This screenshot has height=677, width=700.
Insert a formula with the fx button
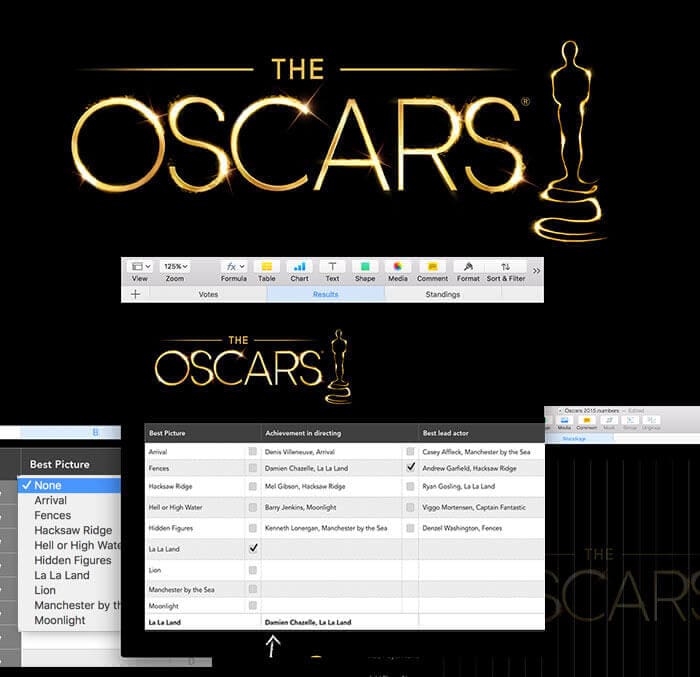[x=234, y=267]
